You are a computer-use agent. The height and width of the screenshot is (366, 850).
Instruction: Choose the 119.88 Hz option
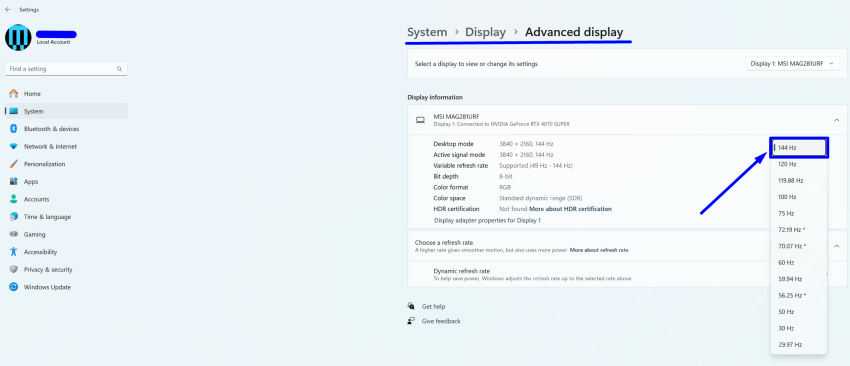[799, 181]
